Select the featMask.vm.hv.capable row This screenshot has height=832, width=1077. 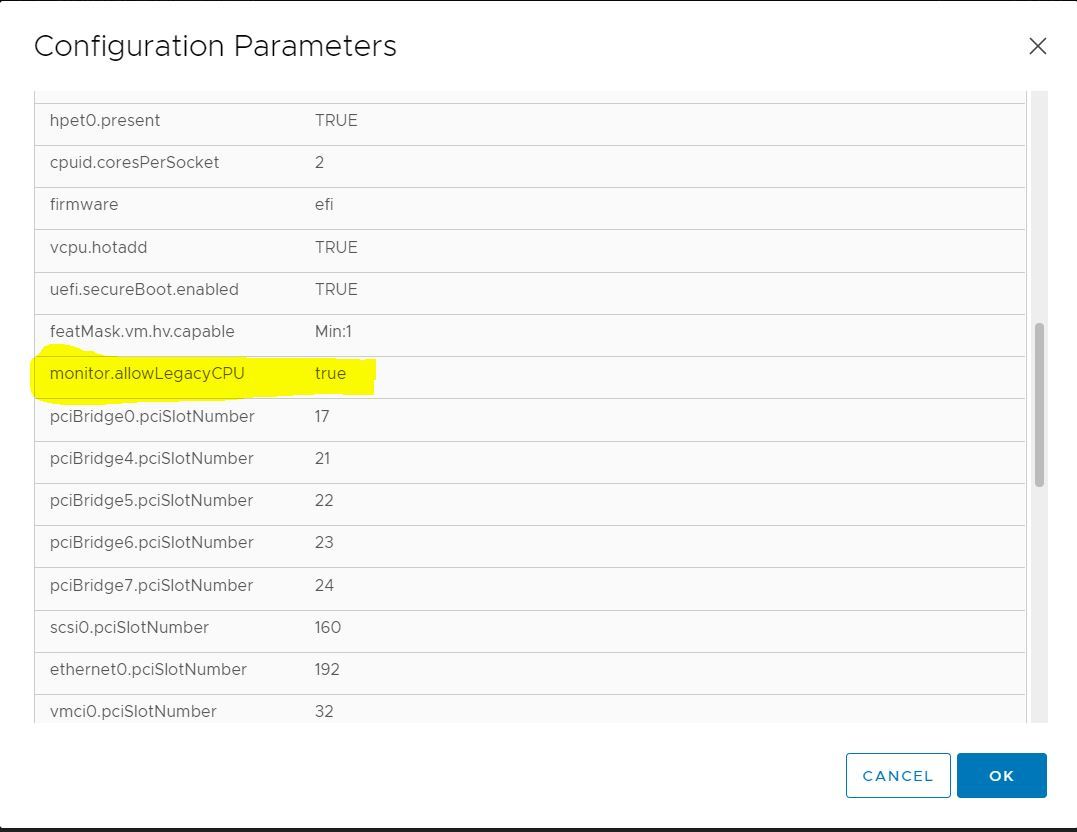(x=142, y=332)
